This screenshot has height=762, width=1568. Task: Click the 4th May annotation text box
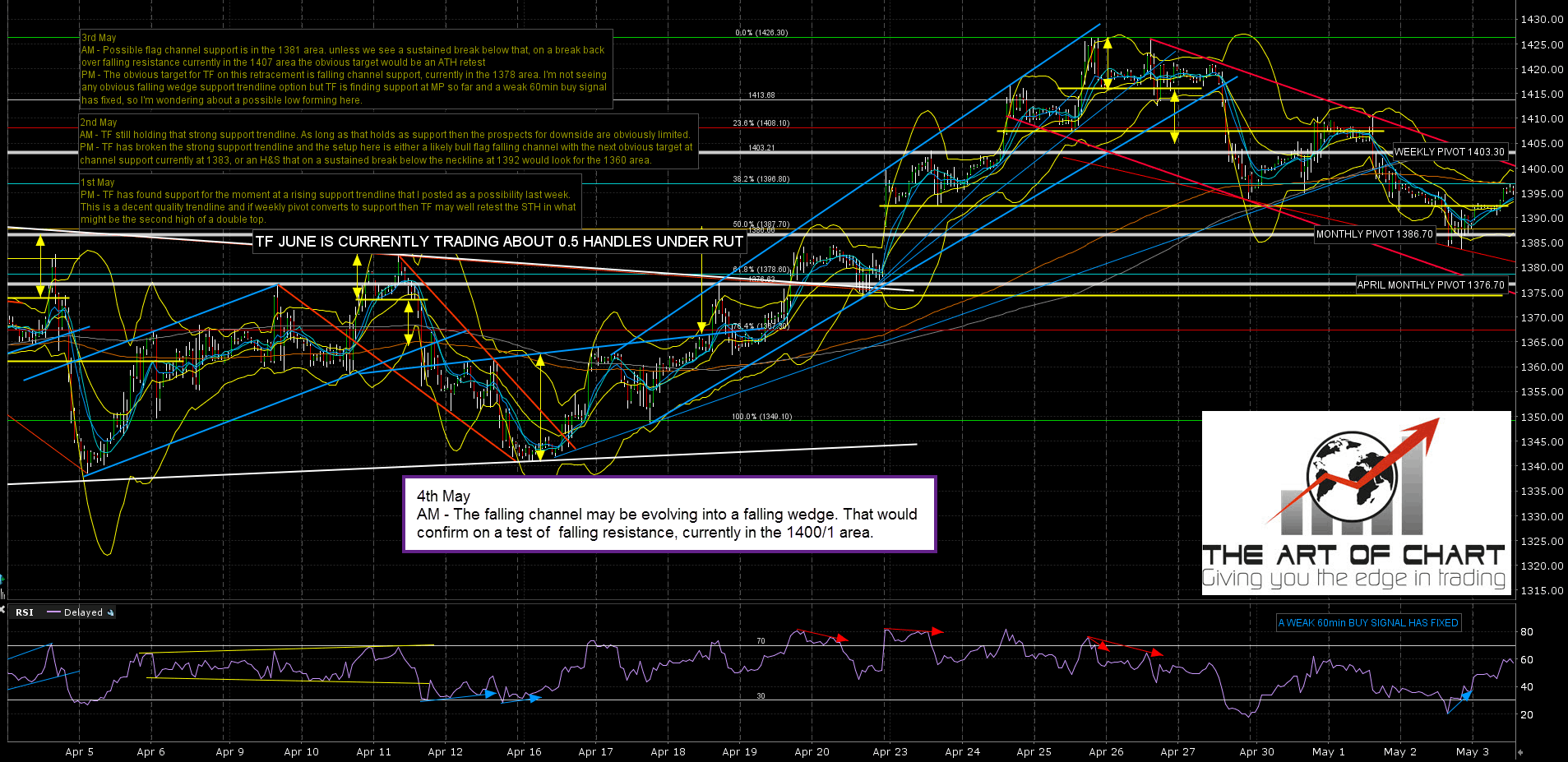(668, 515)
